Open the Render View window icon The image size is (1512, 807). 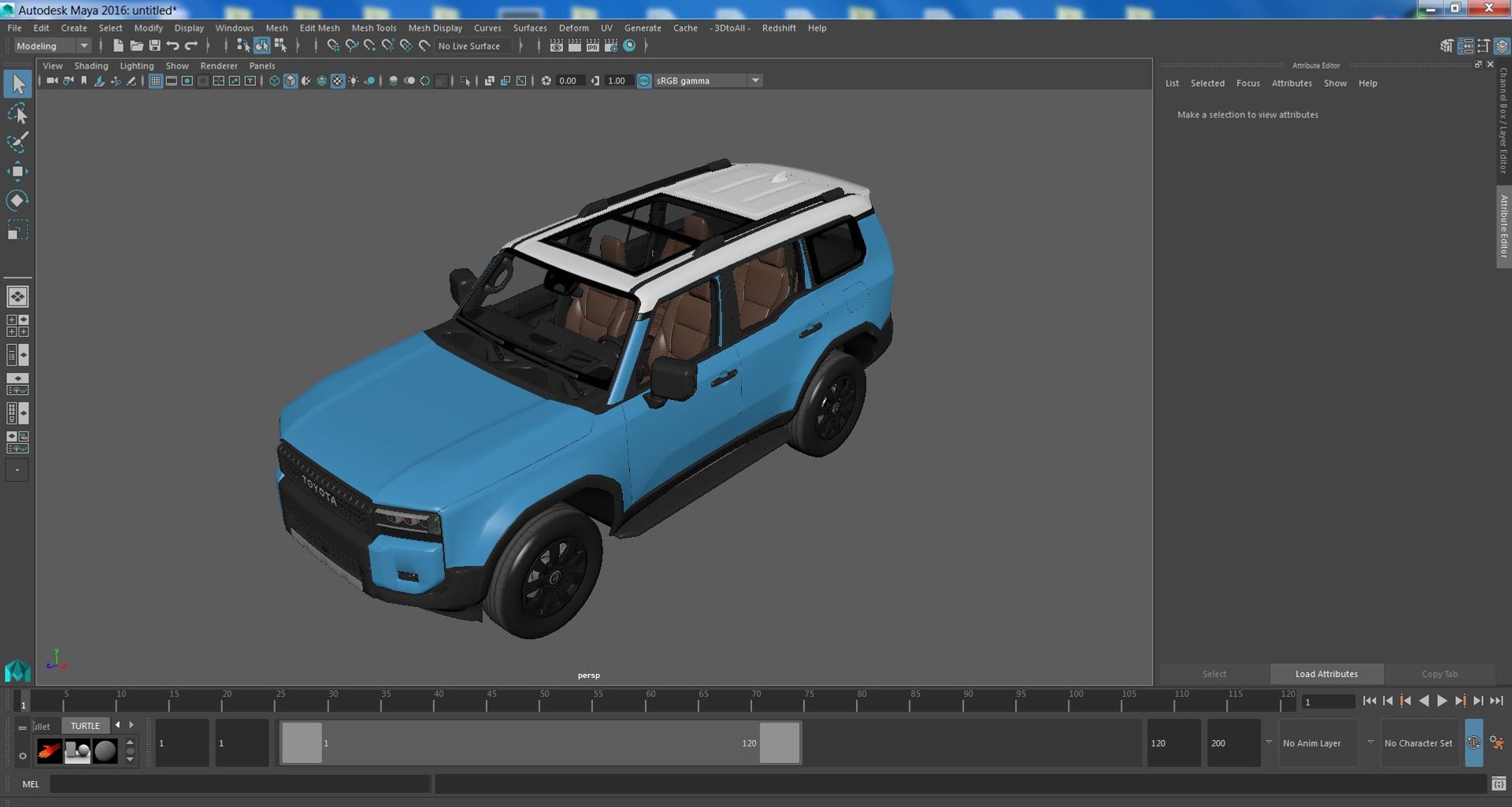pyautogui.click(x=556, y=46)
